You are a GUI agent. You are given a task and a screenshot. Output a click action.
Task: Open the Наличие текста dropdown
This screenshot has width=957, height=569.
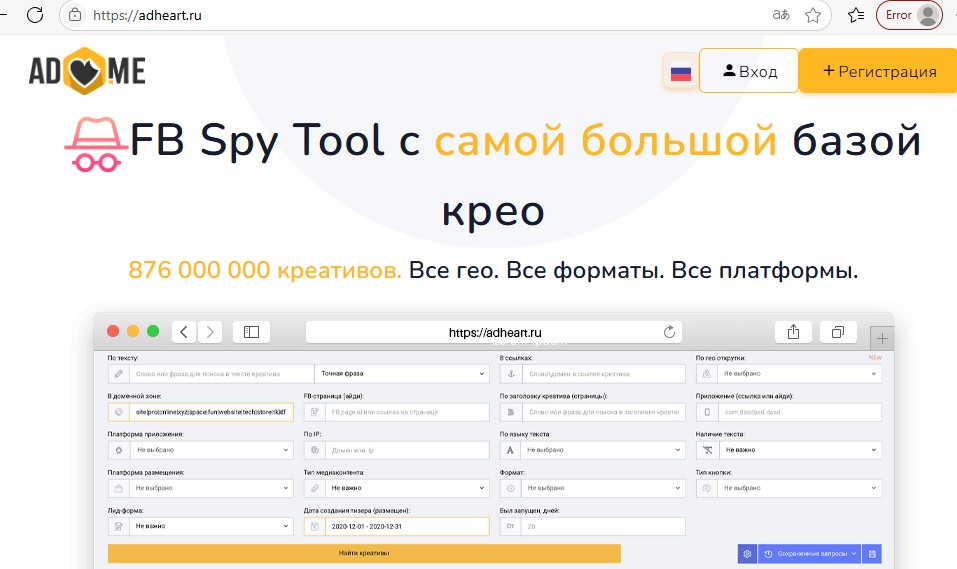[x=800, y=450]
